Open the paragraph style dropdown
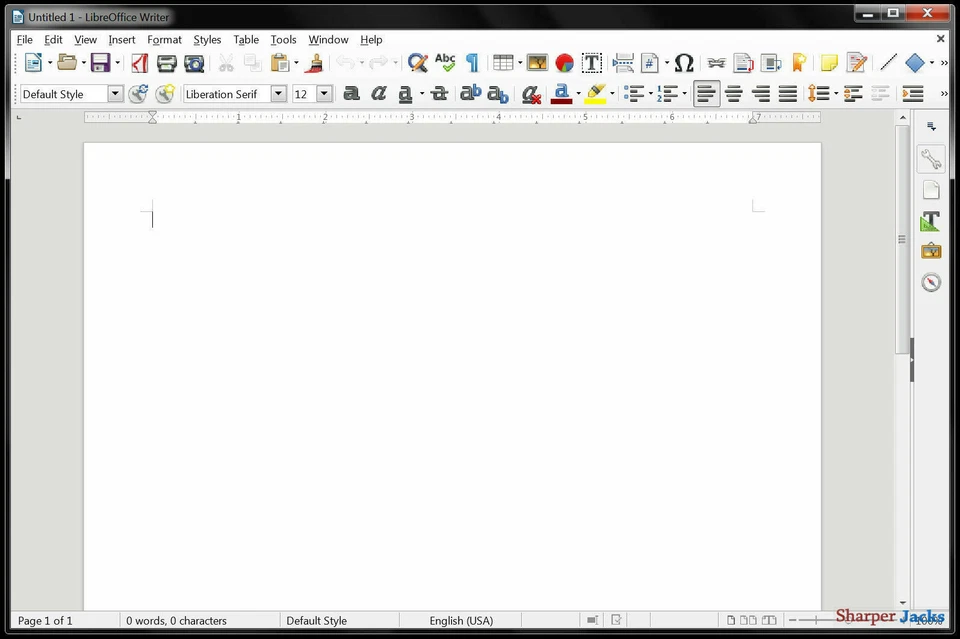The width and height of the screenshot is (960, 639). coord(114,93)
